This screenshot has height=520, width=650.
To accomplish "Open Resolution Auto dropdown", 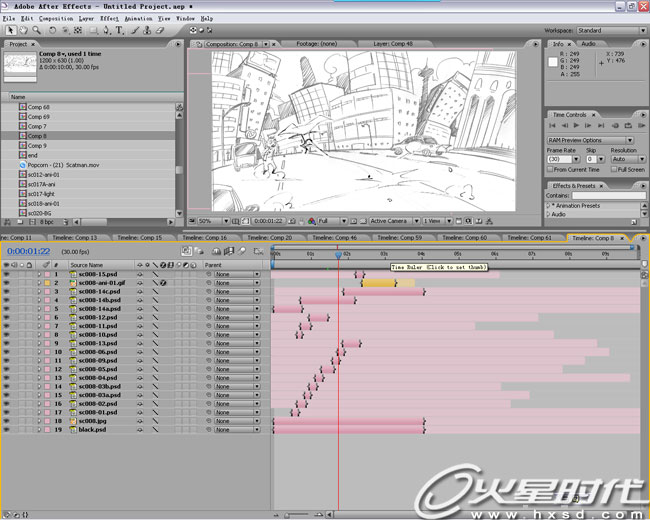I will coord(628,159).
